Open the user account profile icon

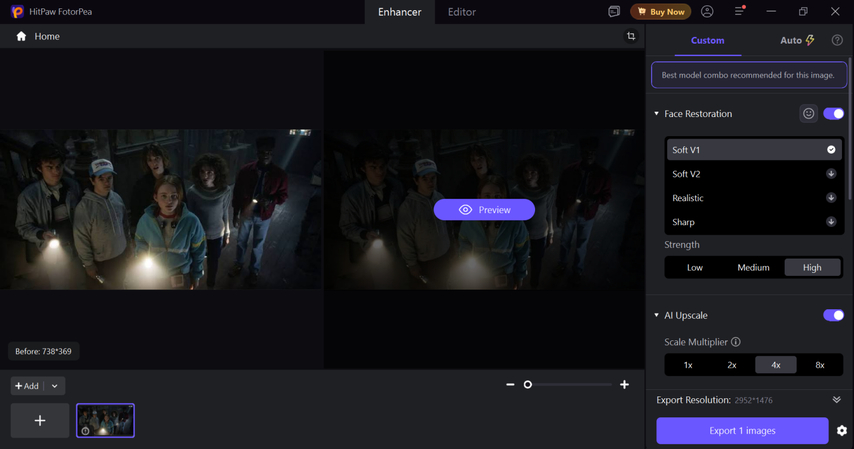[x=707, y=11]
